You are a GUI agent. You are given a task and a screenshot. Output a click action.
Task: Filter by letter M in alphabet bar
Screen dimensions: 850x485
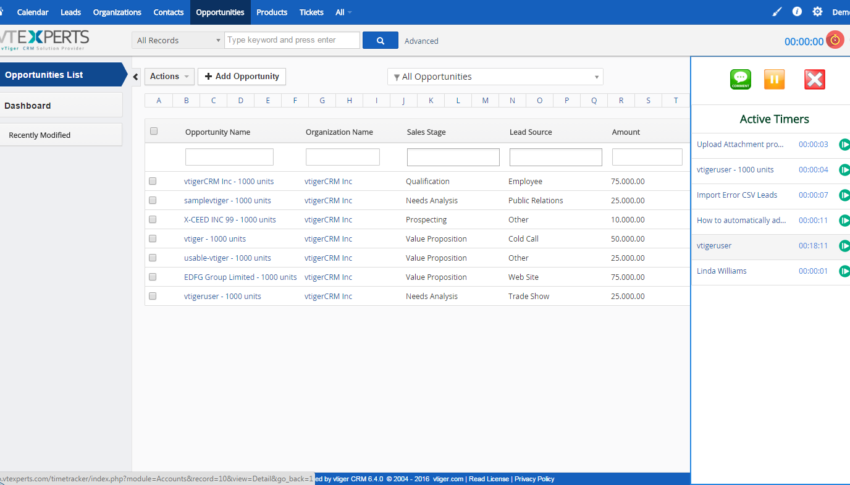point(485,100)
